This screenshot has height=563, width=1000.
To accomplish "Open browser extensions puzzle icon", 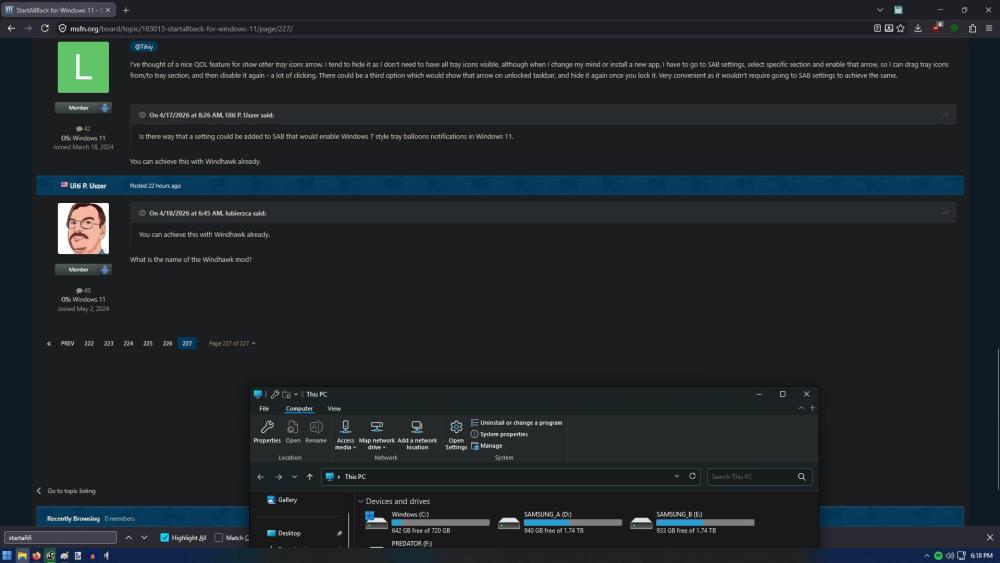I will (972, 28).
